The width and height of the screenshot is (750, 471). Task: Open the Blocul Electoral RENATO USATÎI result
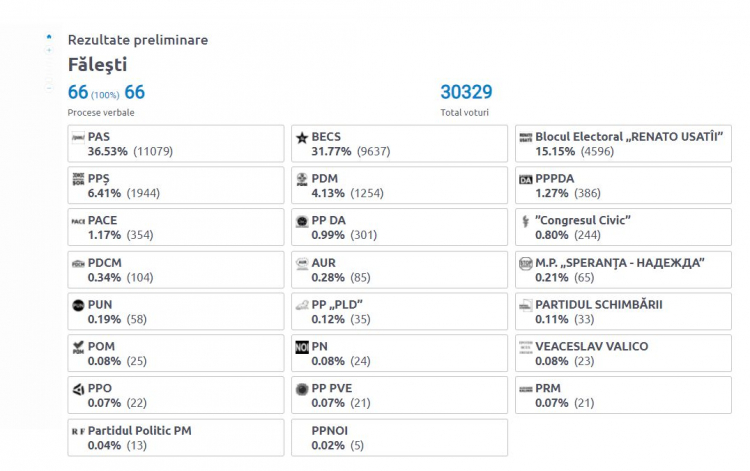point(623,144)
